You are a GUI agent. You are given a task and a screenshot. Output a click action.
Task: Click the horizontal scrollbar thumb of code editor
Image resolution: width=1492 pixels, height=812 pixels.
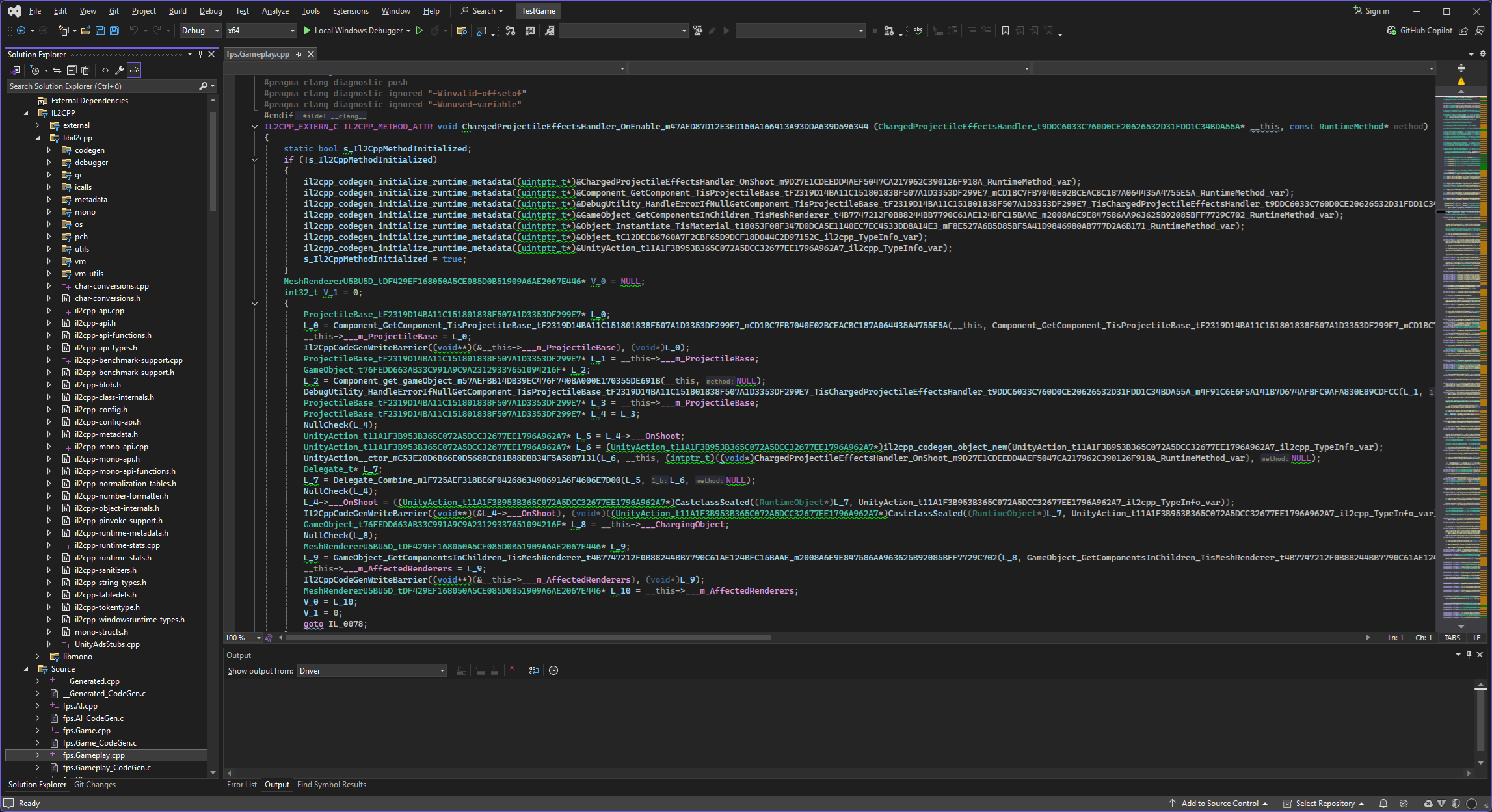528,638
